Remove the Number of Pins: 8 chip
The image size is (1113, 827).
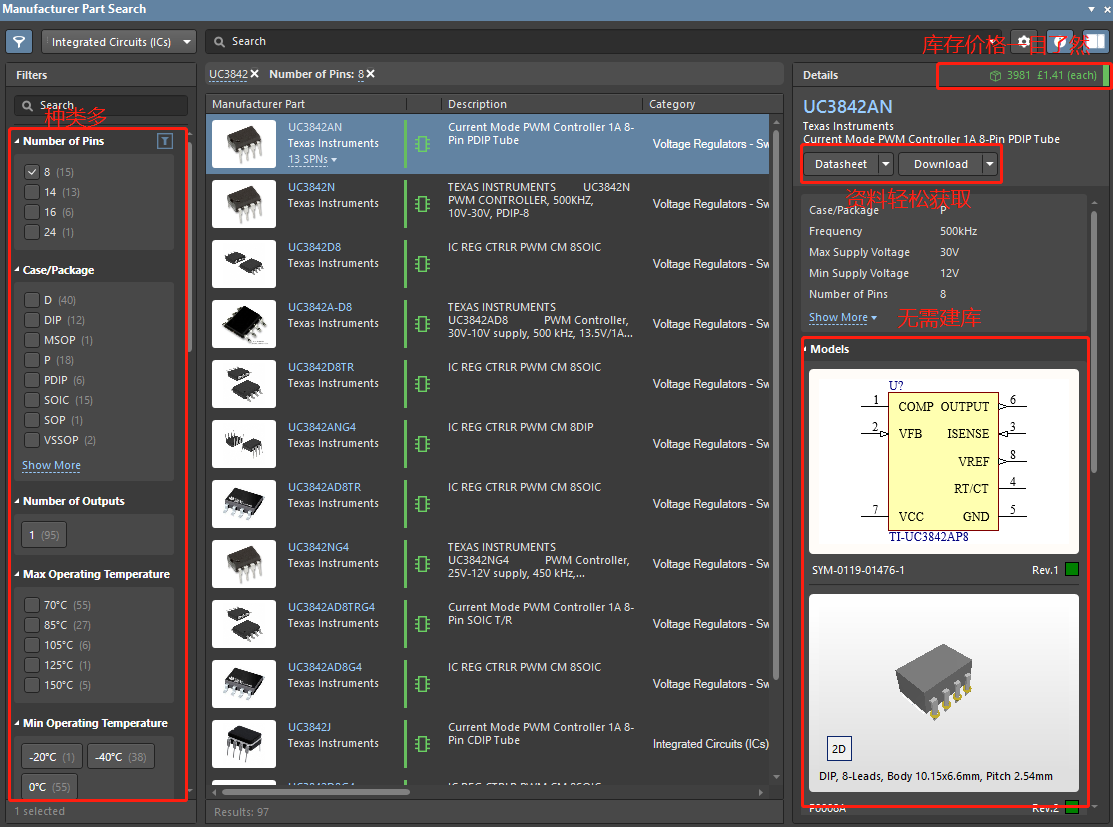[x=371, y=74]
